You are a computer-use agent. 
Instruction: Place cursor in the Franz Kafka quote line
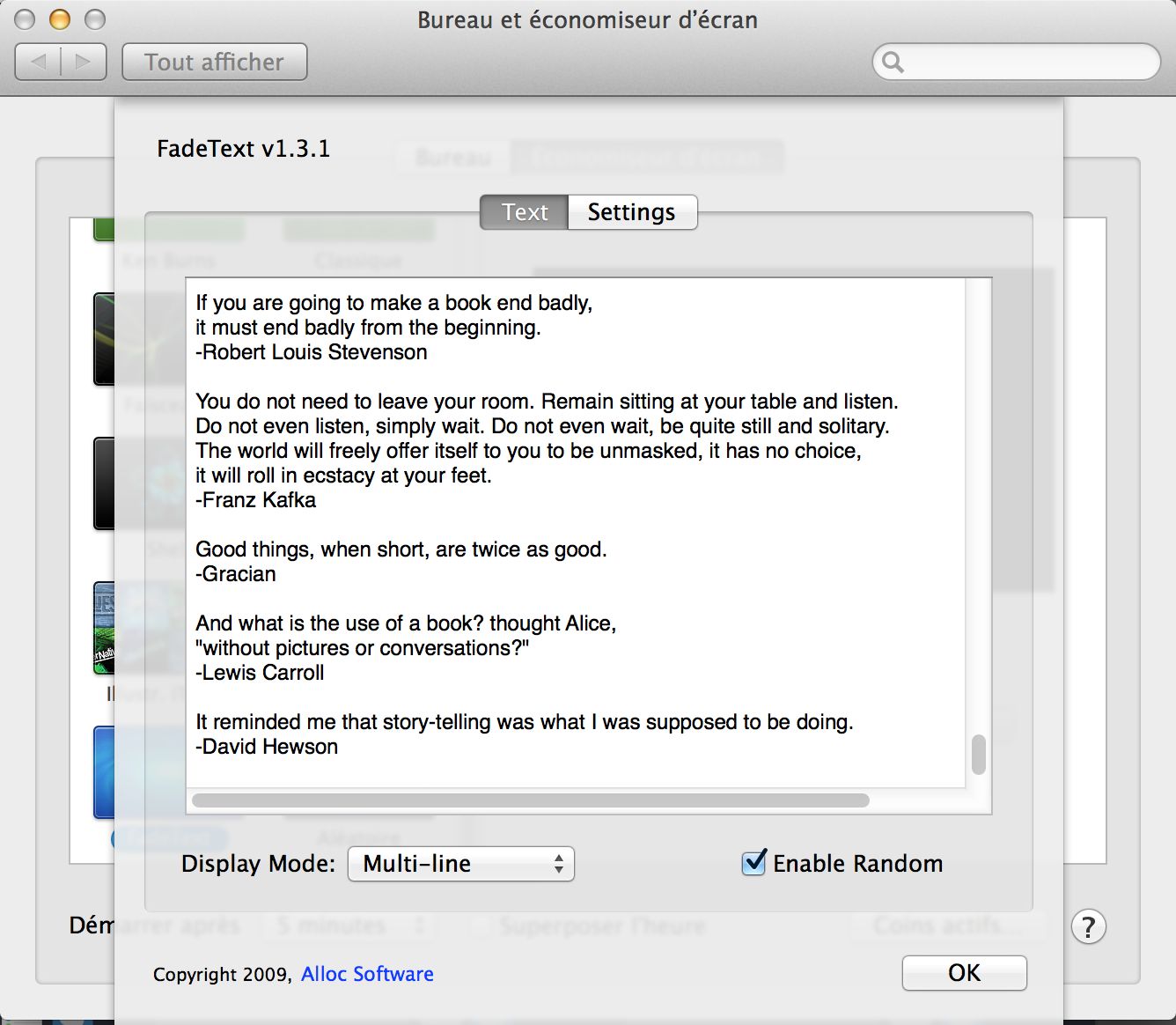(255, 500)
